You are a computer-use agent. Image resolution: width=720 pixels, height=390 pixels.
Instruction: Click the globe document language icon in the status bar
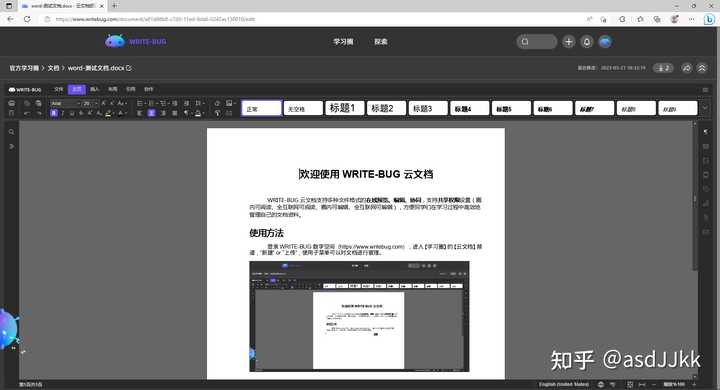coord(601,384)
